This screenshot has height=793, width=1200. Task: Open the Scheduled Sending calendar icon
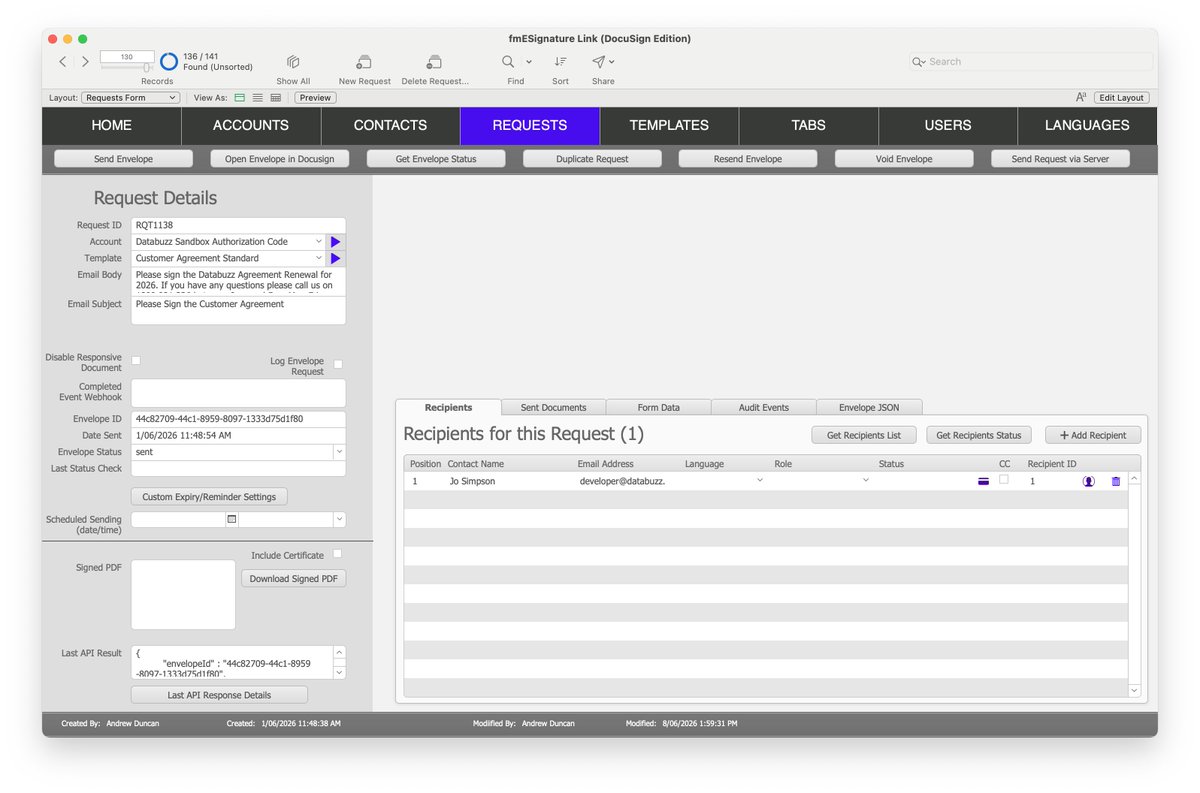[232, 520]
